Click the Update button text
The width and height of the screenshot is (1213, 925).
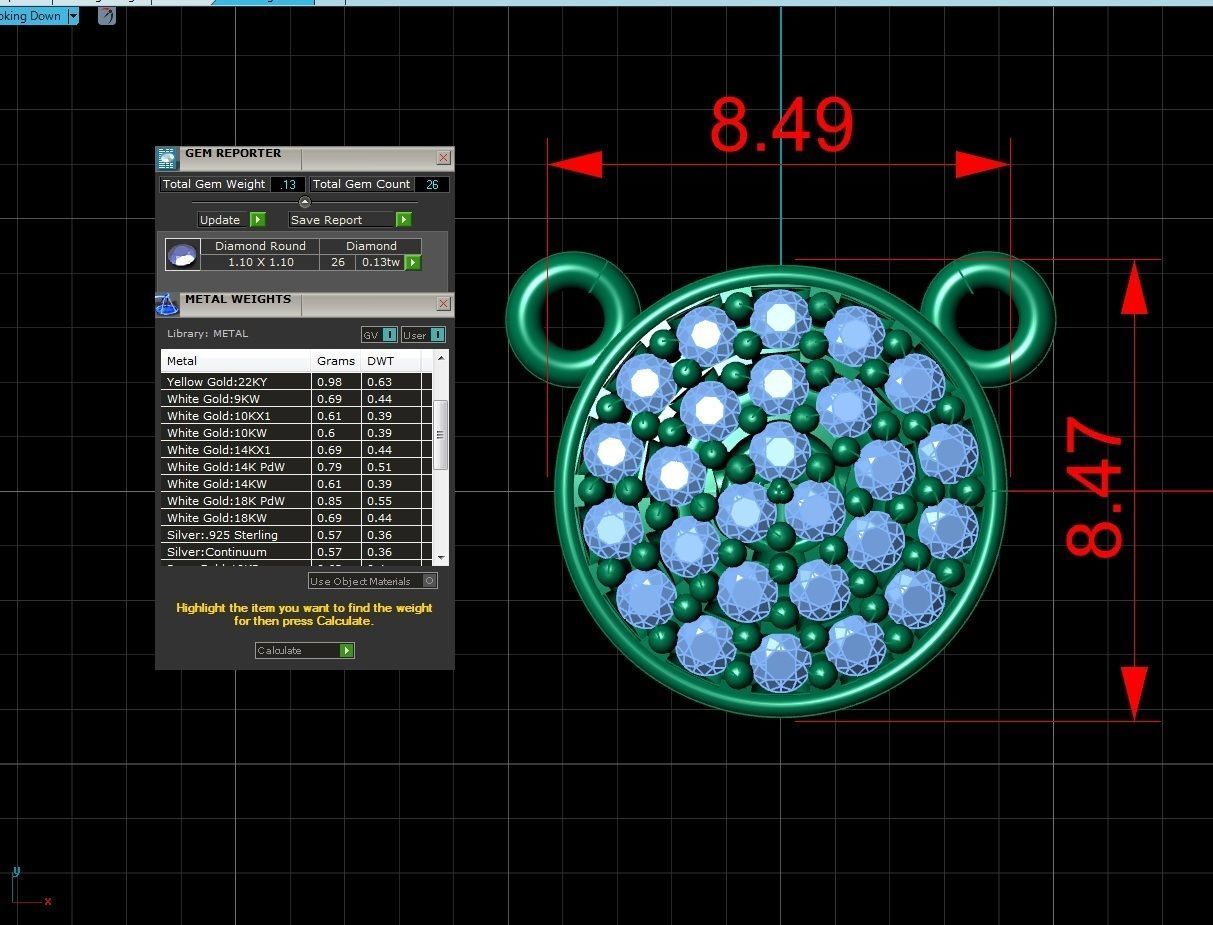pos(220,220)
